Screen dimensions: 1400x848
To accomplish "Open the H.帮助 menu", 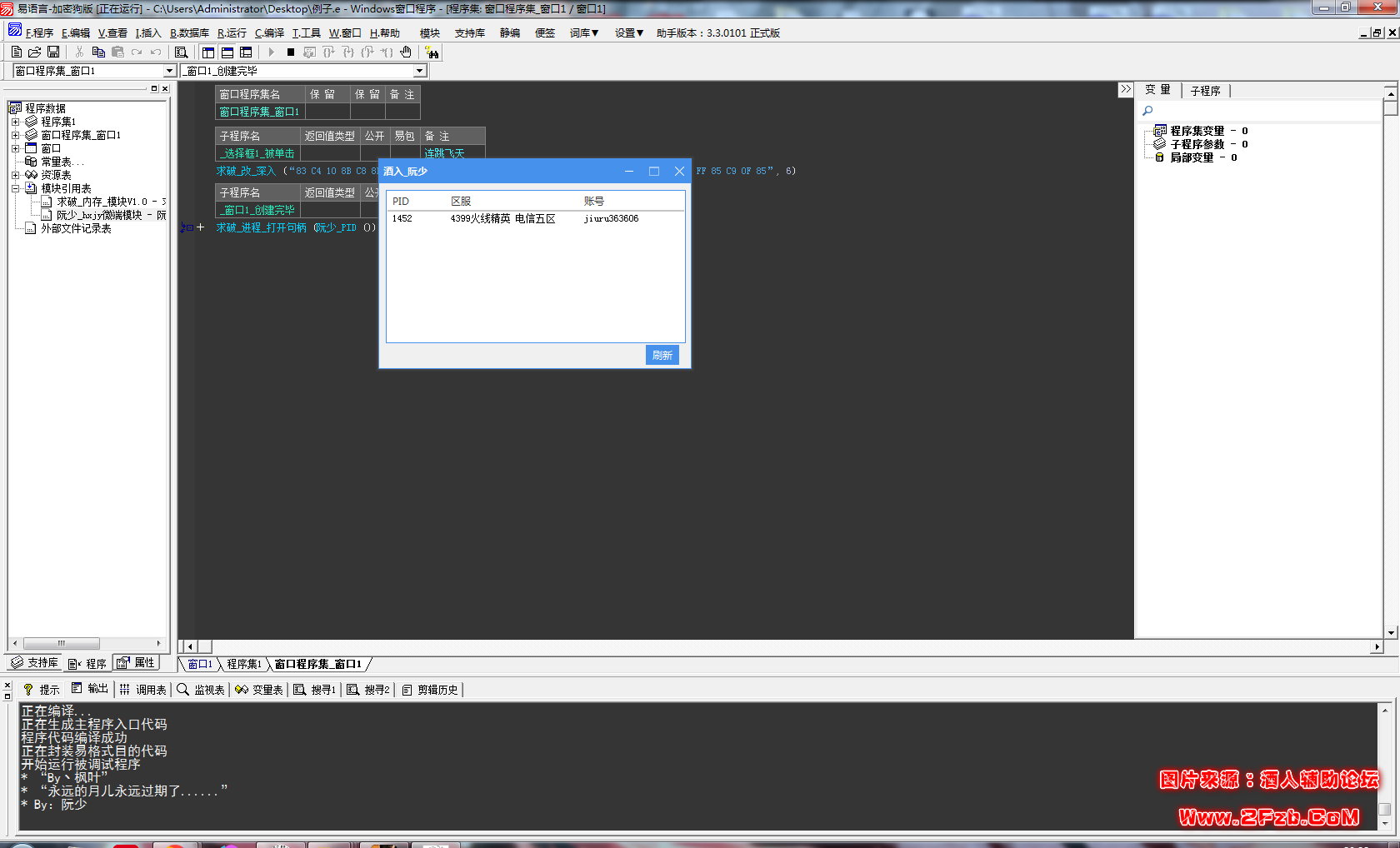I will point(385,33).
